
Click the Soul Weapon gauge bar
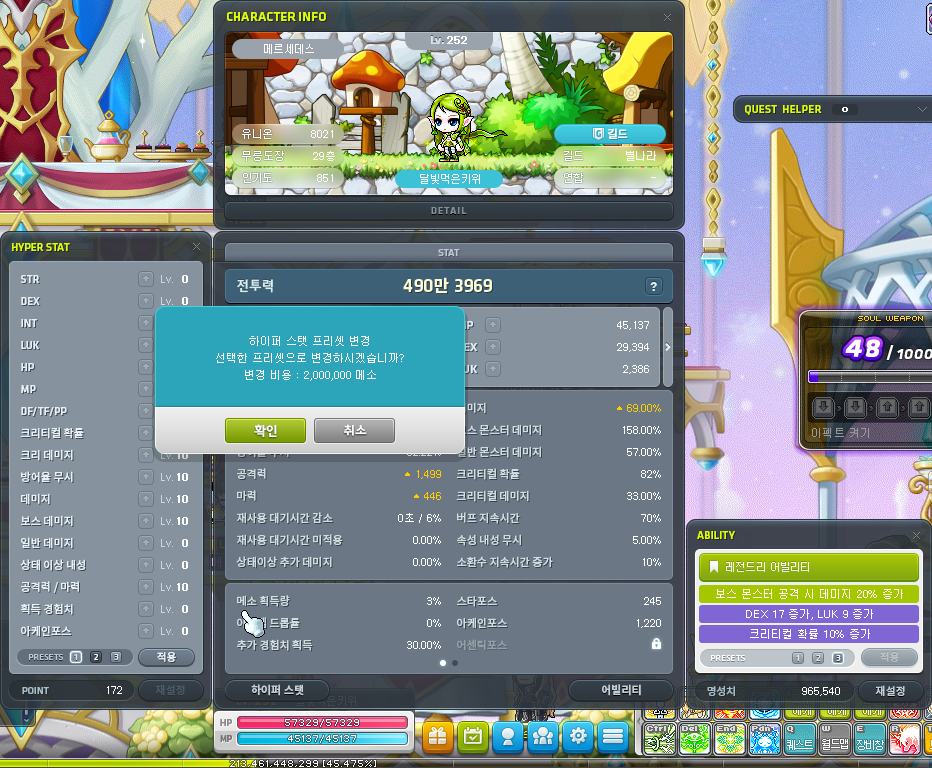click(x=870, y=377)
